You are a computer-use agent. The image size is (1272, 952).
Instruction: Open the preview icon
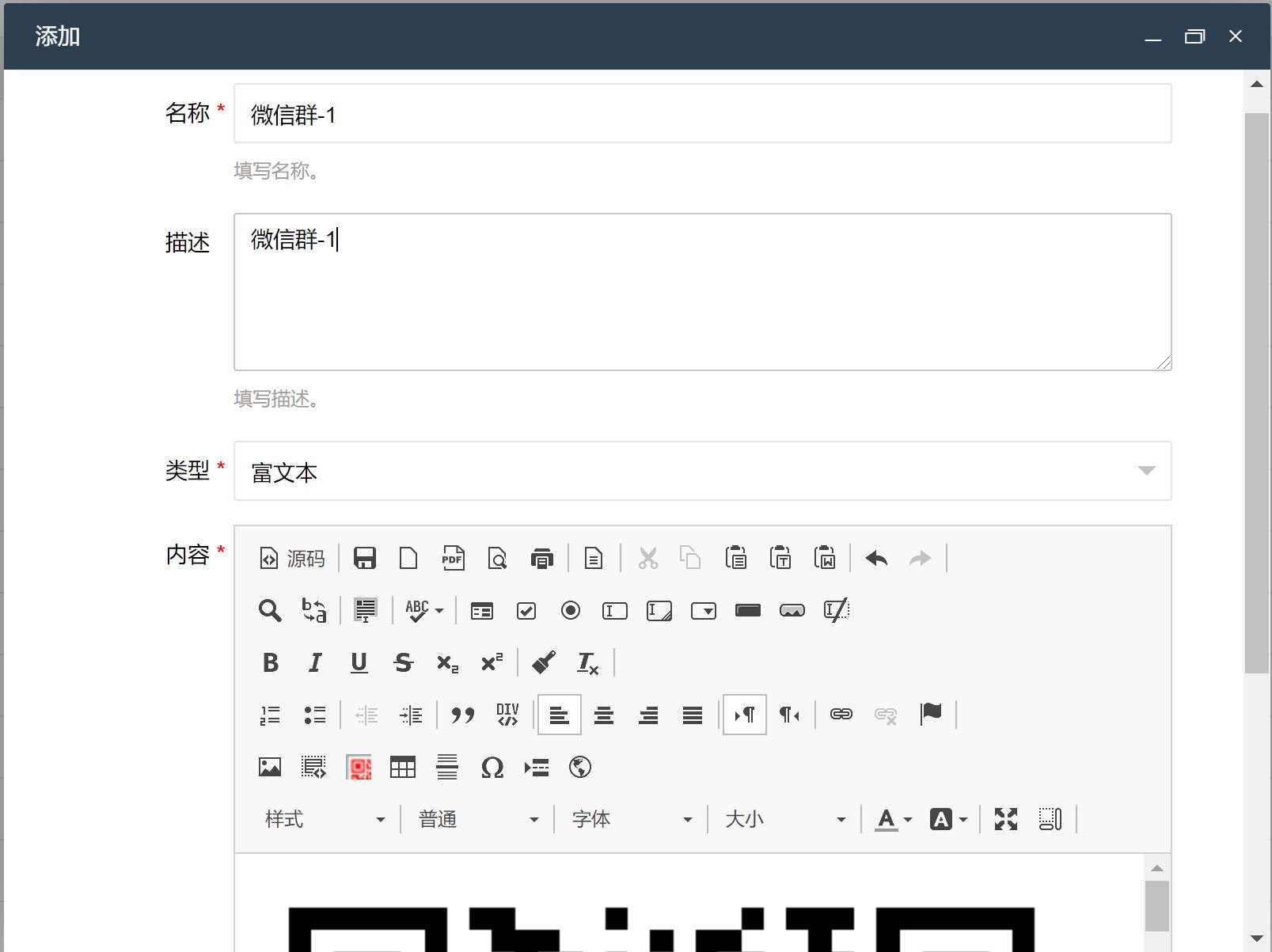click(x=498, y=559)
